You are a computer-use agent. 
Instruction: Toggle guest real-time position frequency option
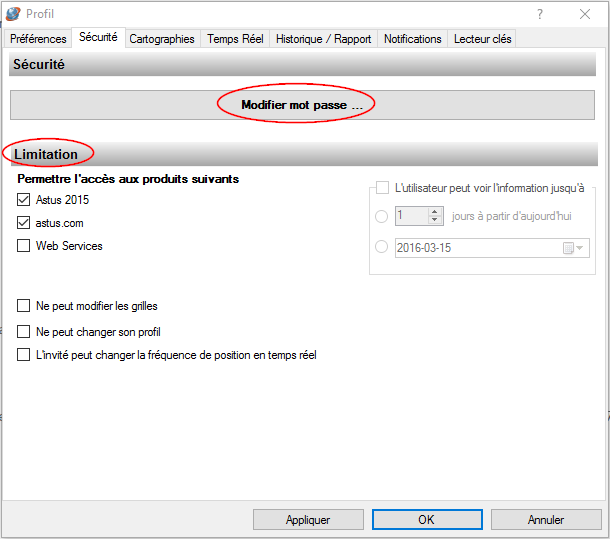(24, 355)
